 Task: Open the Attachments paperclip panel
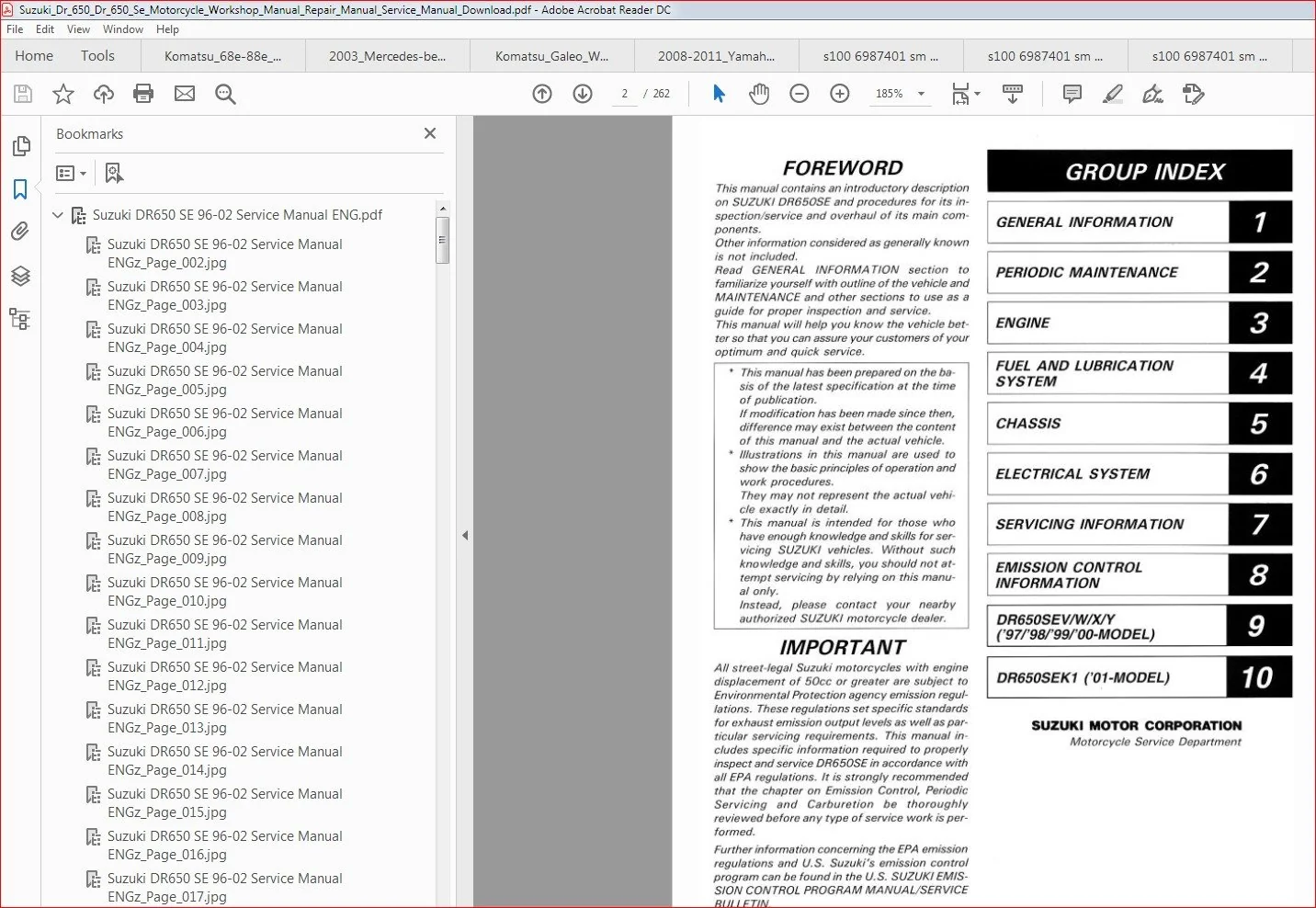tap(20, 232)
